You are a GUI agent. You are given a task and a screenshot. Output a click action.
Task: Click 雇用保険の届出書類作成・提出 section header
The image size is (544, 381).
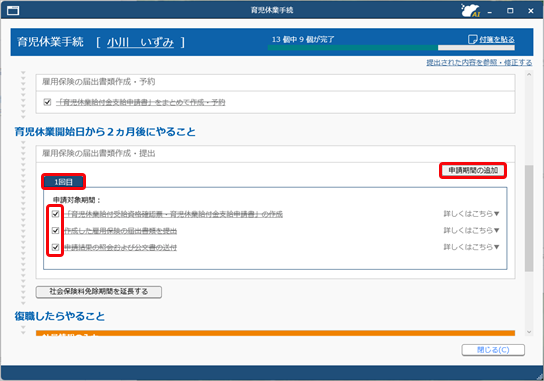tap(275, 154)
